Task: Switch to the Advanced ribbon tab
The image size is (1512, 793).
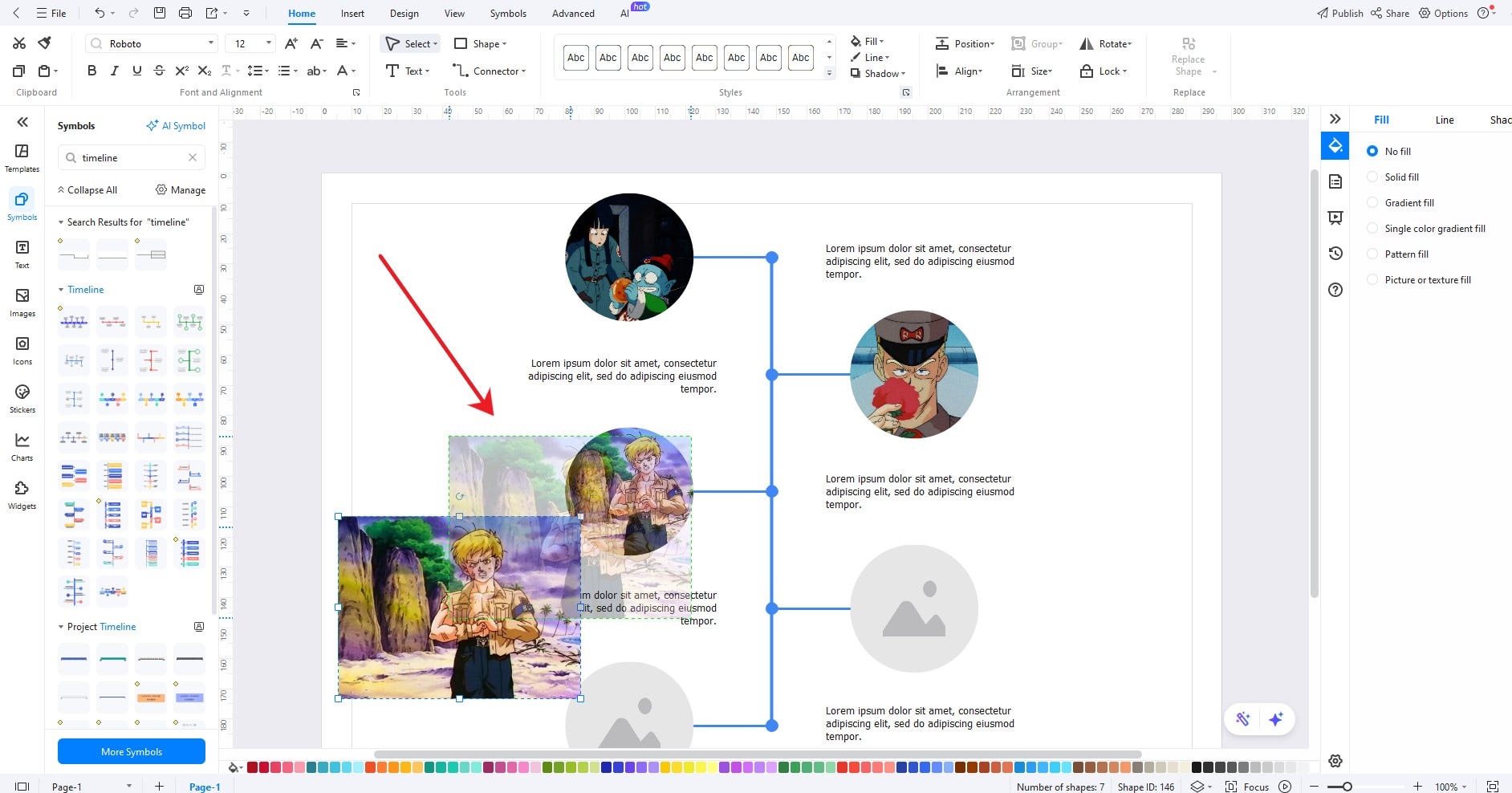Action: tap(573, 14)
